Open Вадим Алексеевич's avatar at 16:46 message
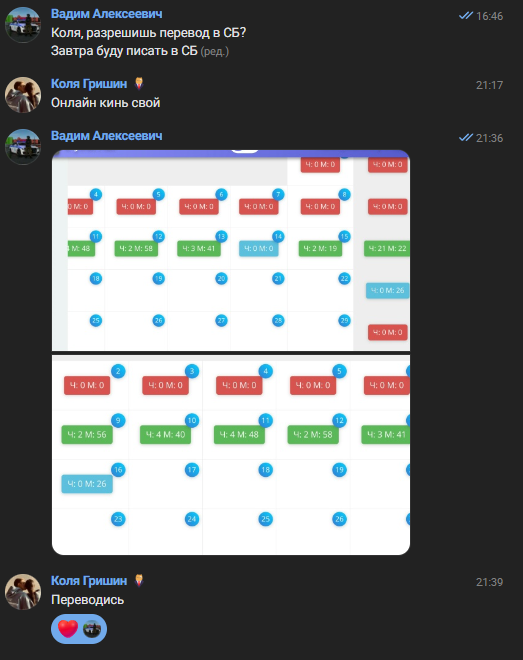Screen dimensions: 523x660 pyautogui.click(x=23, y=24)
